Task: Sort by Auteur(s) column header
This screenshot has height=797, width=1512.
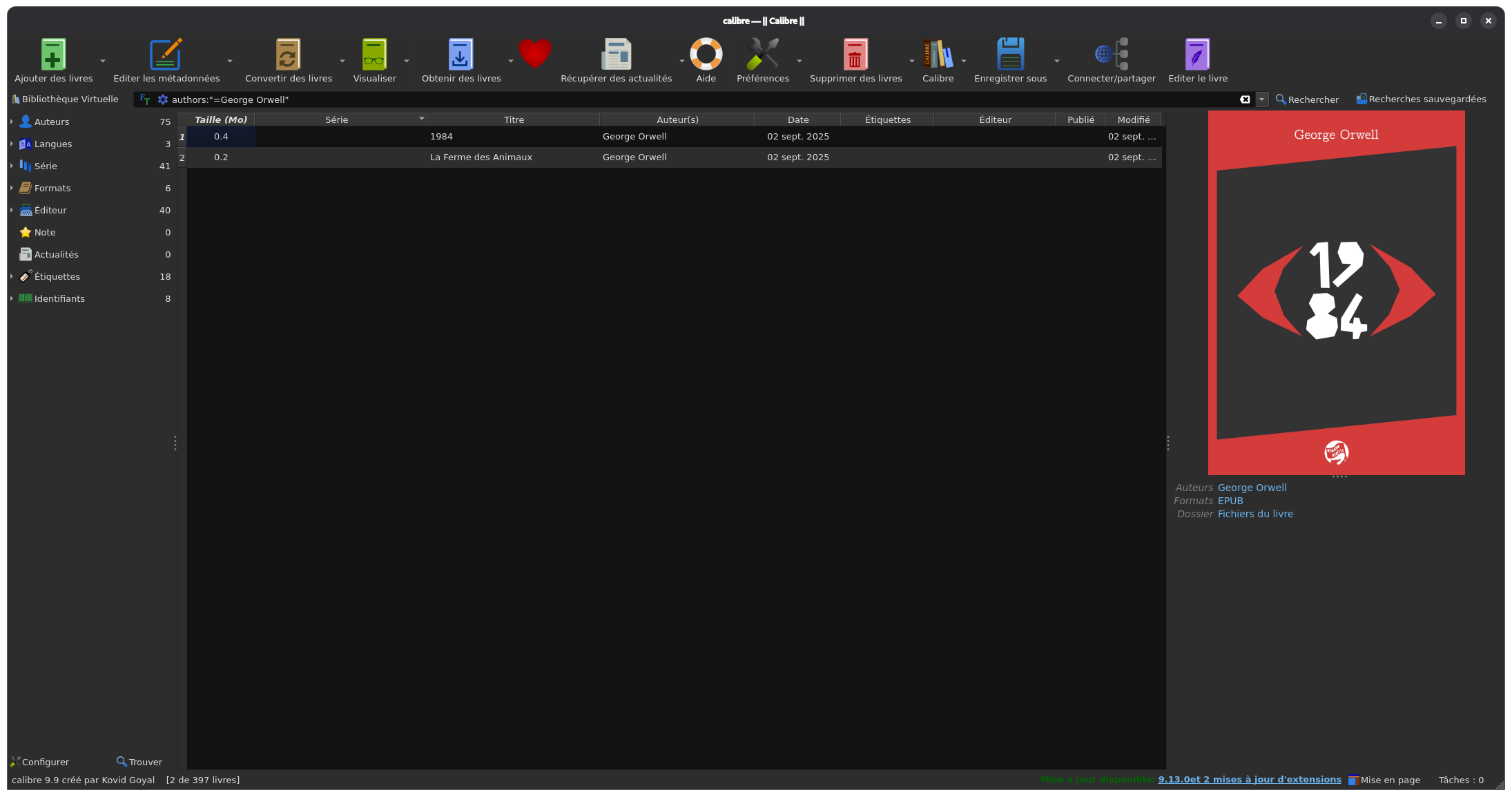Action: click(x=677, y=119)
